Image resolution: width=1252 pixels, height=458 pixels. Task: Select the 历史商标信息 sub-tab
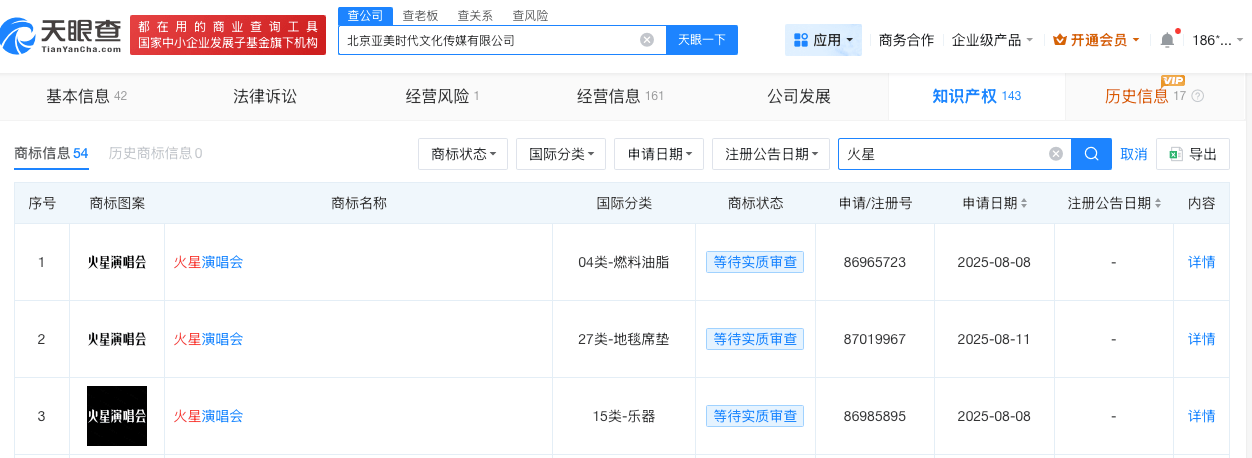coord(155,153)
